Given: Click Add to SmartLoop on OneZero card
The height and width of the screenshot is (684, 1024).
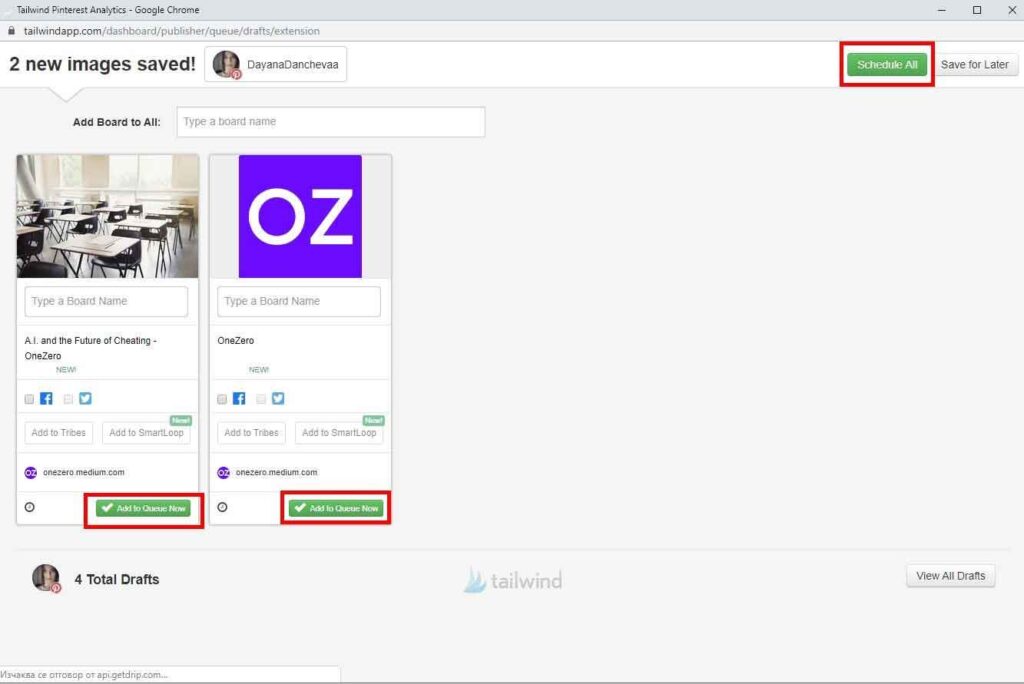Looking at the screenshot, I should pos(339,432).
